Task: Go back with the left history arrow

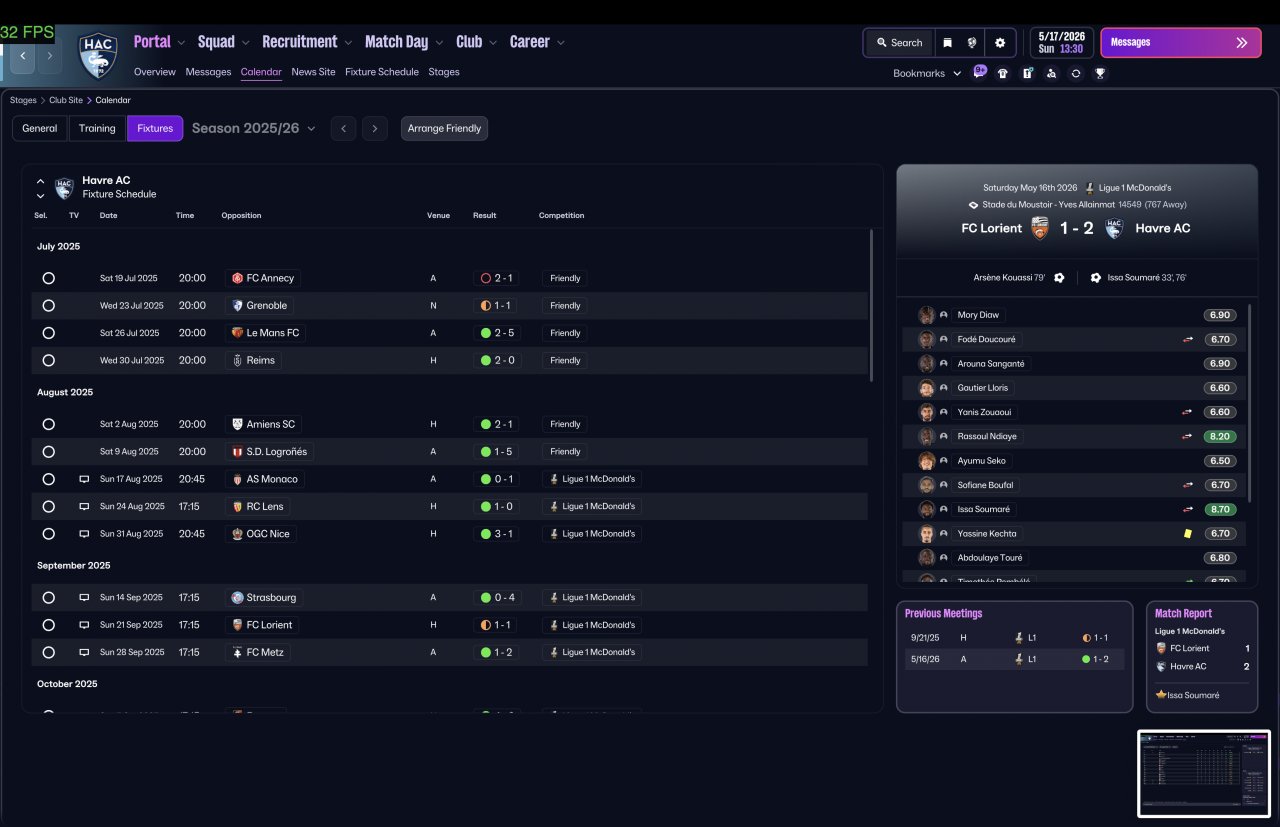Action: (23, 55)
